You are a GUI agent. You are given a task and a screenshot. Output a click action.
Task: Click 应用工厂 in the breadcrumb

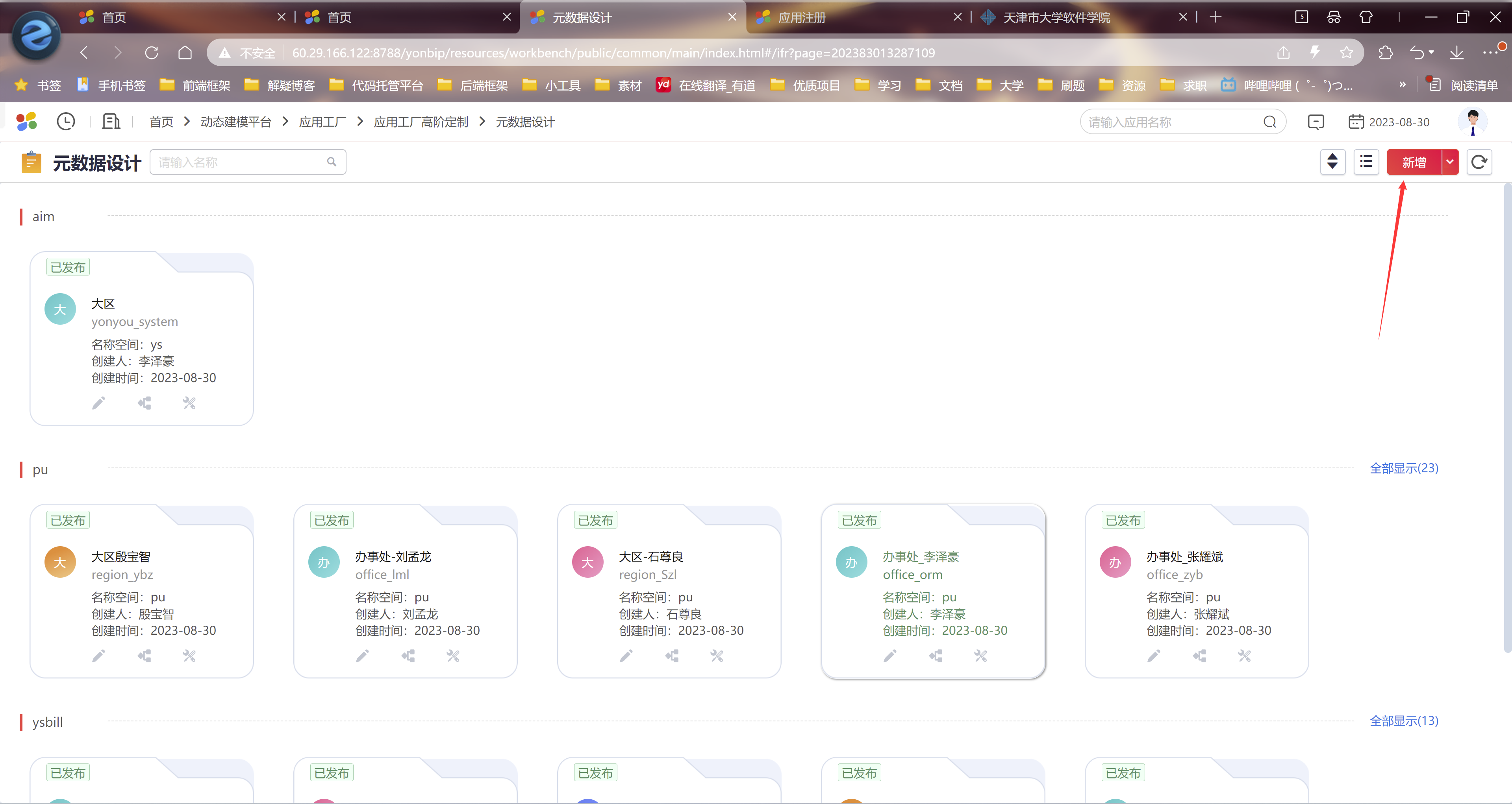(322, 122)
